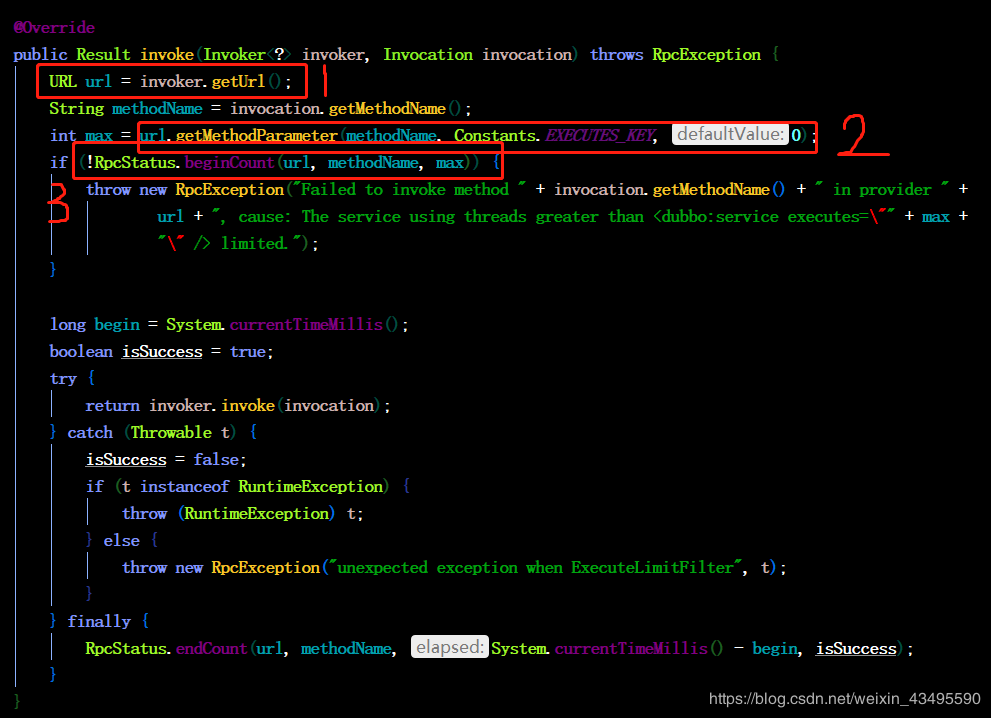Click 'dubbo:service executes=' text in the string
The height and width of the screenshot is (718, 991).
765,217
